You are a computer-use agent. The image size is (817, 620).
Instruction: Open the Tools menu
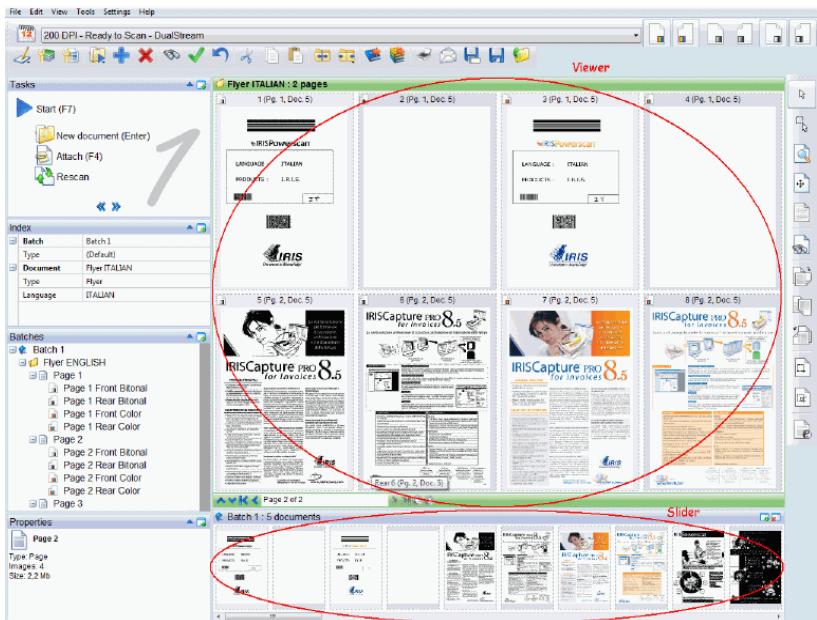85,11
